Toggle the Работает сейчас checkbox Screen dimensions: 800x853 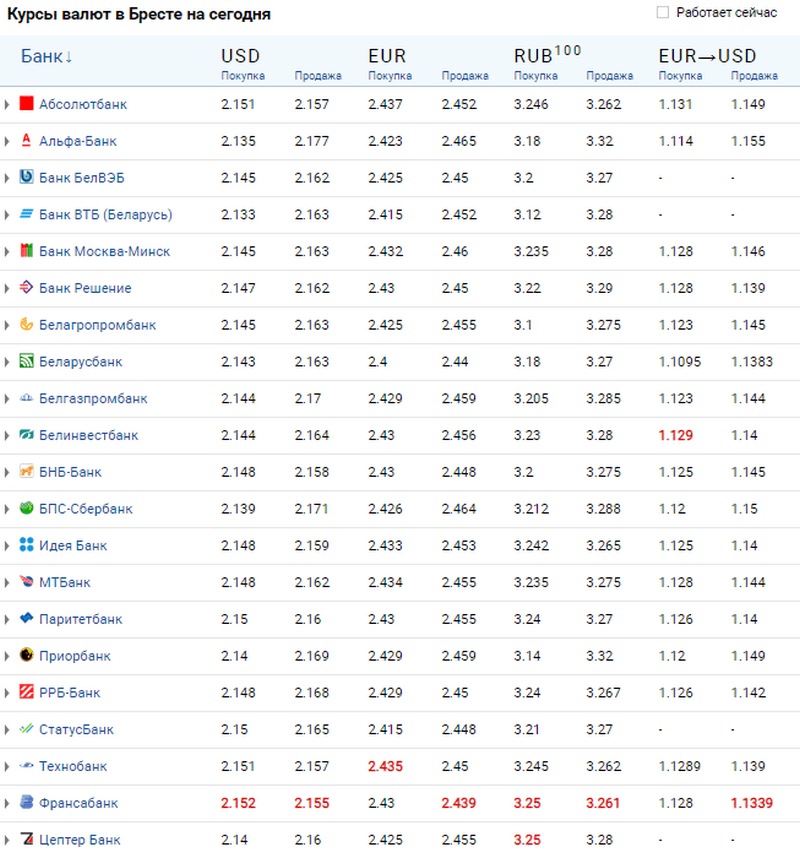tap(662, 13)
